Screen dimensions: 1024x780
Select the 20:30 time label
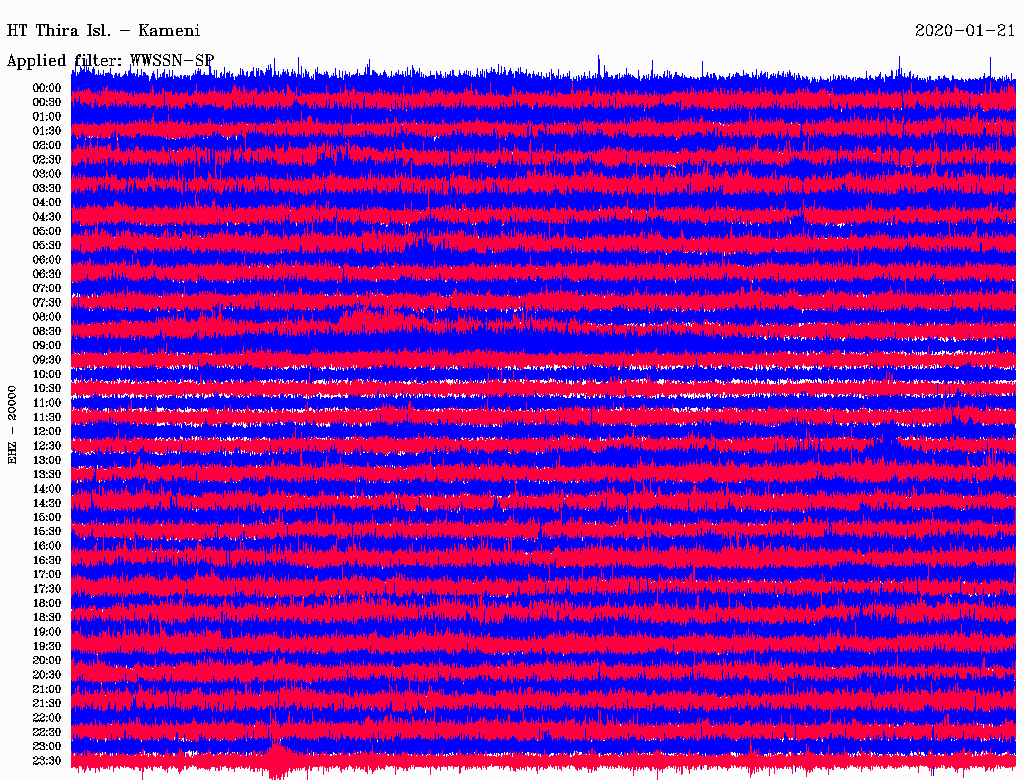47,675
